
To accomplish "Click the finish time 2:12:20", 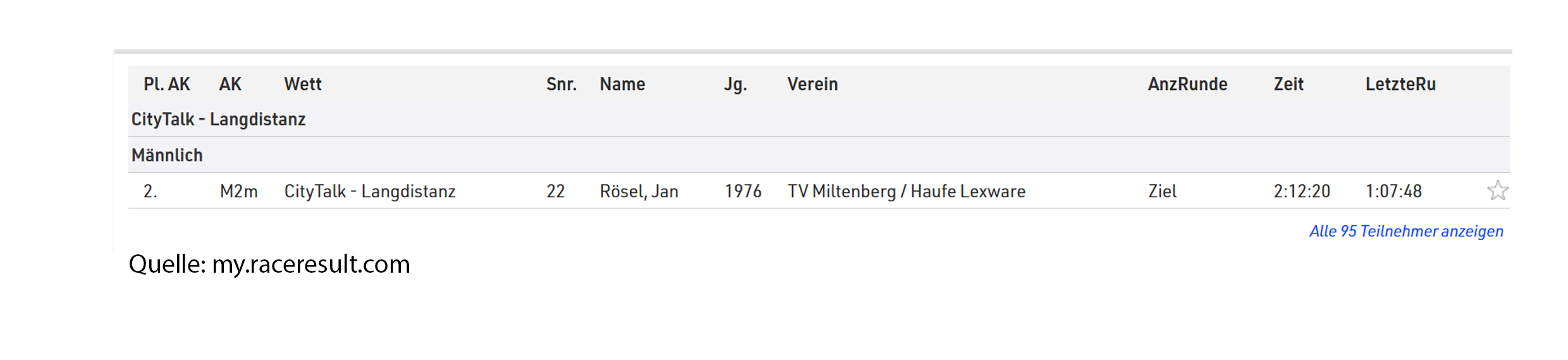I will pyautogui.click(x=1302, y=191).
